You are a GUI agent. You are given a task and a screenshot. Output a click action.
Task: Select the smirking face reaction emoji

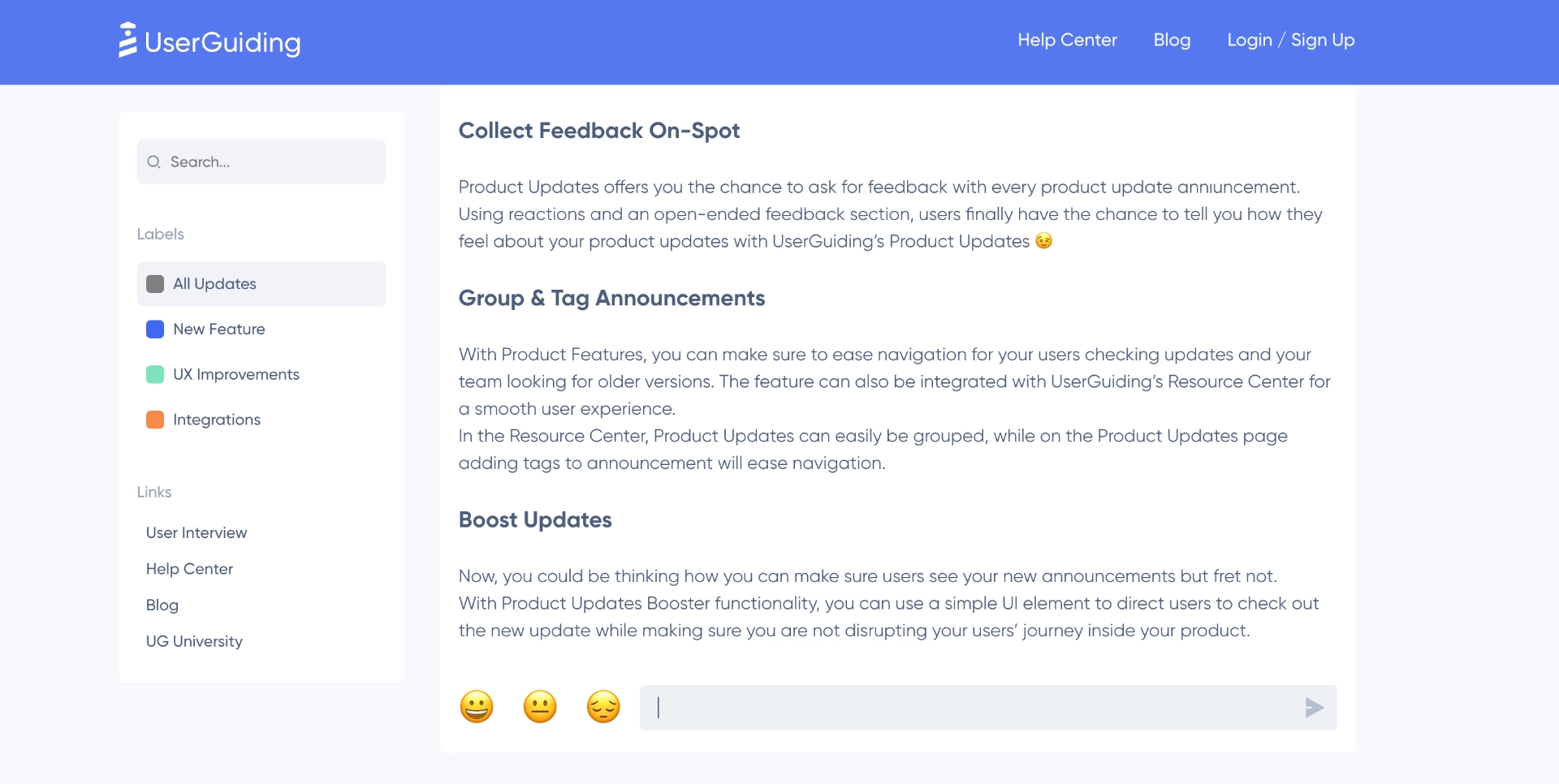[602, 706]
